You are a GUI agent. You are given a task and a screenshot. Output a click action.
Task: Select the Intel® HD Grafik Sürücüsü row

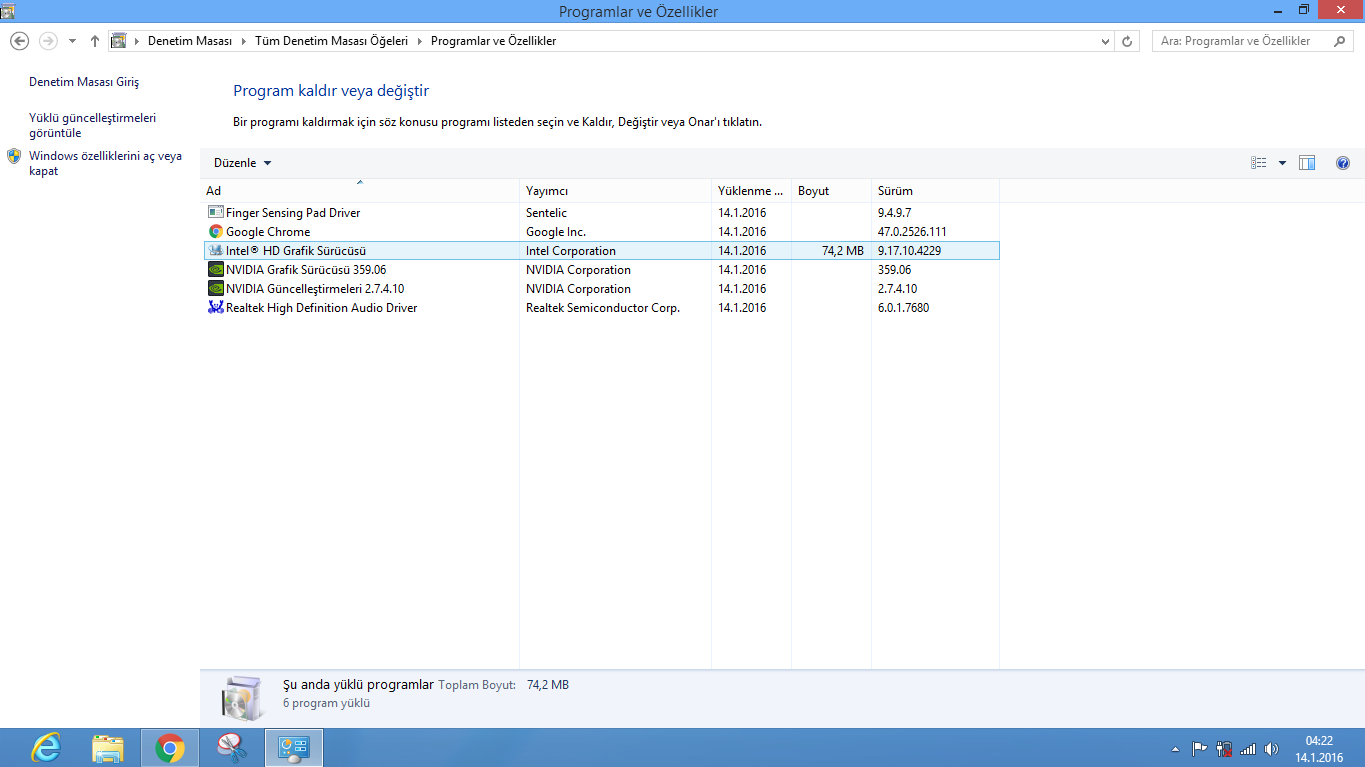coord(601,250)
